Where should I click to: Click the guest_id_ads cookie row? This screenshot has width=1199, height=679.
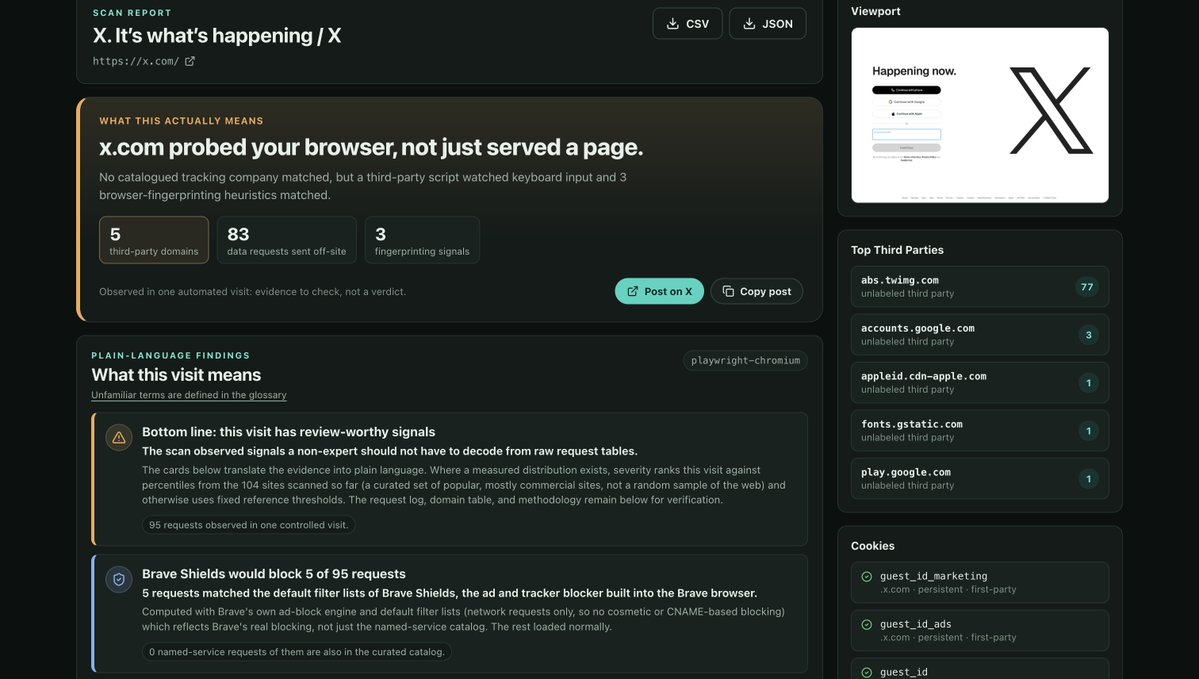[x=980, y=631]
